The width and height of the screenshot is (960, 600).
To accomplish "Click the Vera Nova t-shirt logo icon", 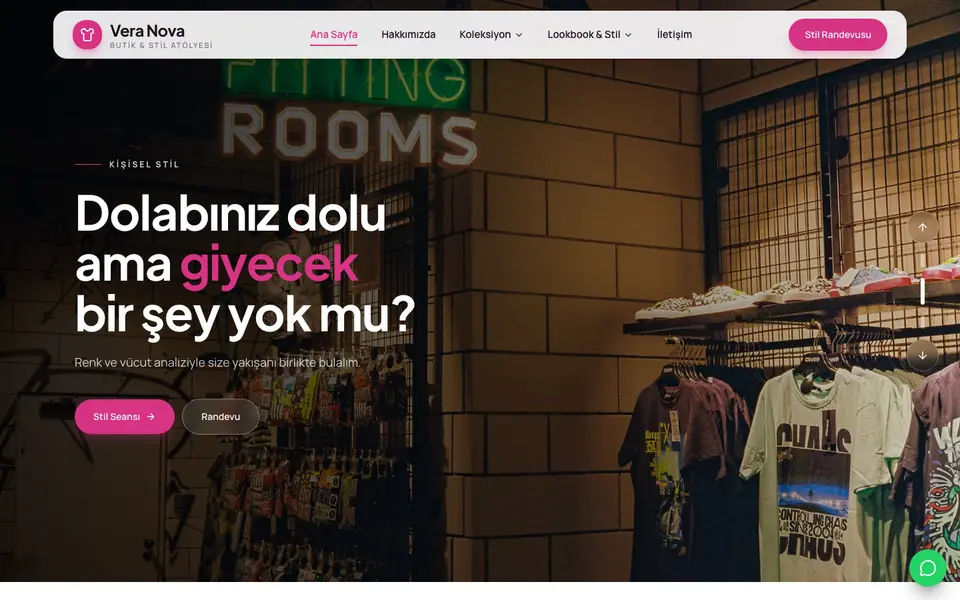I will [87, 35].
